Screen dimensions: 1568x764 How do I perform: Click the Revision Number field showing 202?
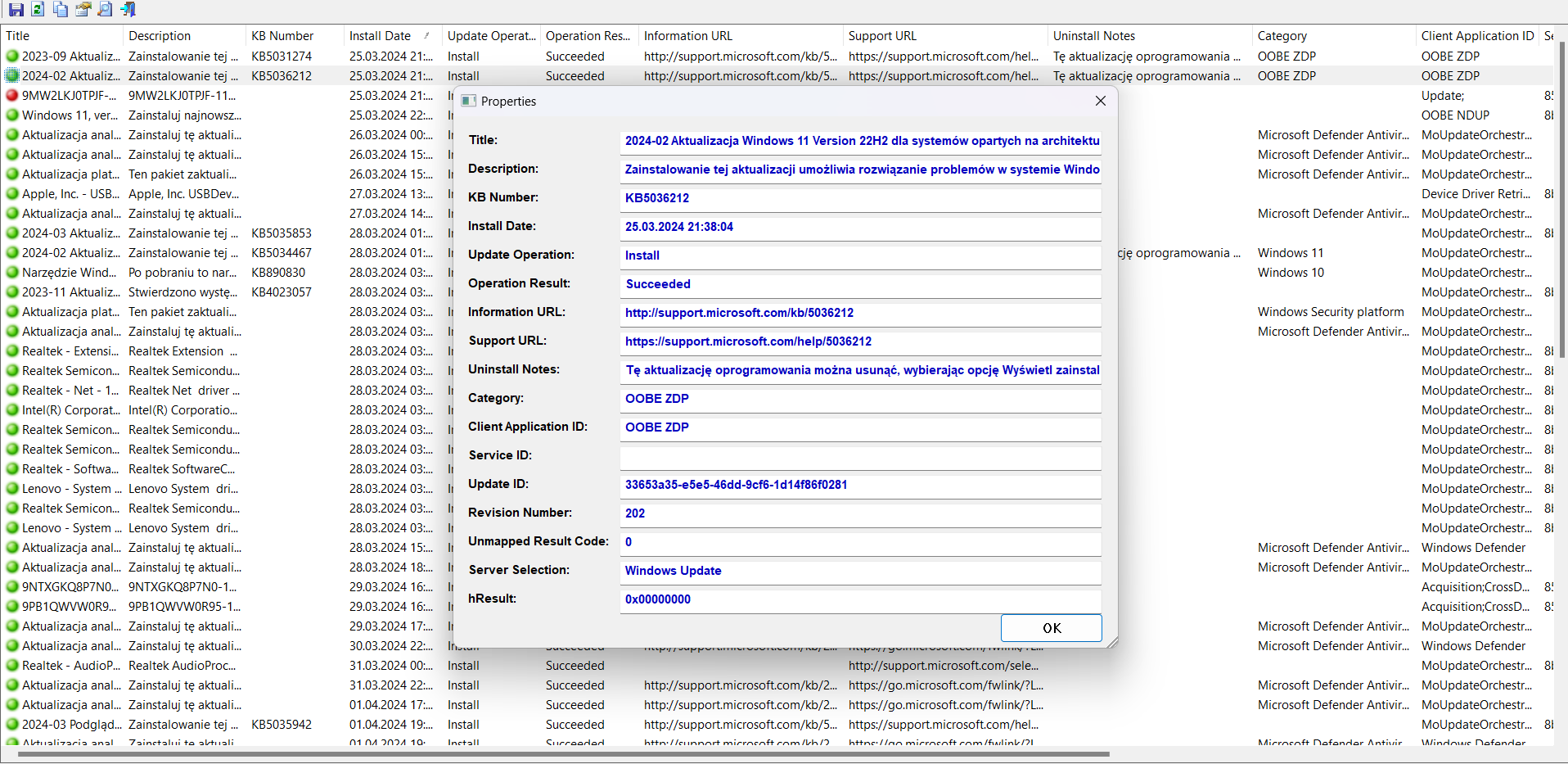pos(861,513)
